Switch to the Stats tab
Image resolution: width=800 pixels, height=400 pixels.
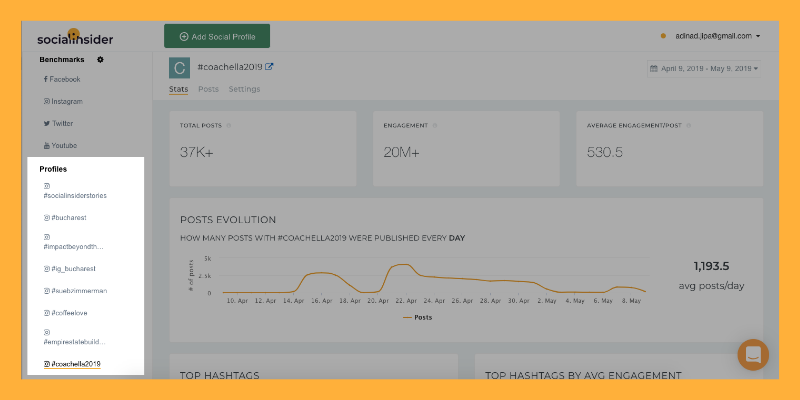pyautogui.click(x=179, y=89)
